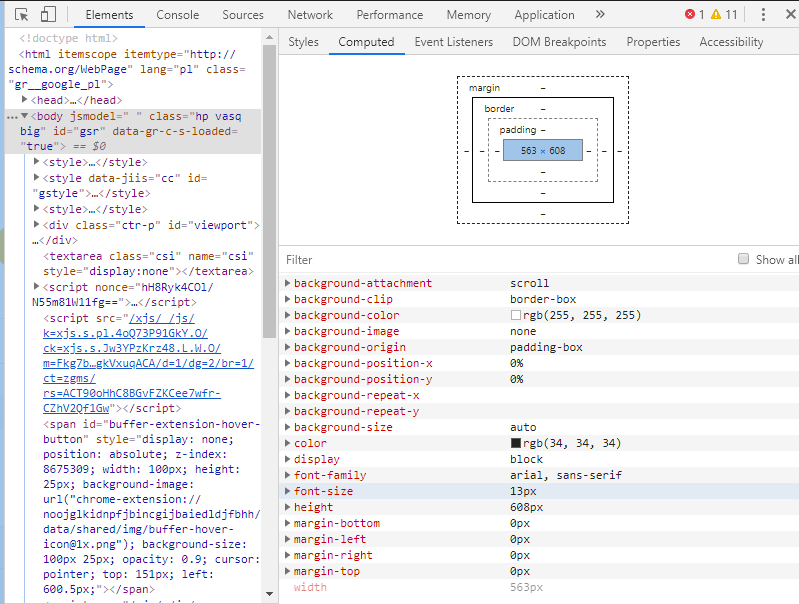This screenshot has width=799, height=604.
Task: Open the Properties pane
Action: 653,42
